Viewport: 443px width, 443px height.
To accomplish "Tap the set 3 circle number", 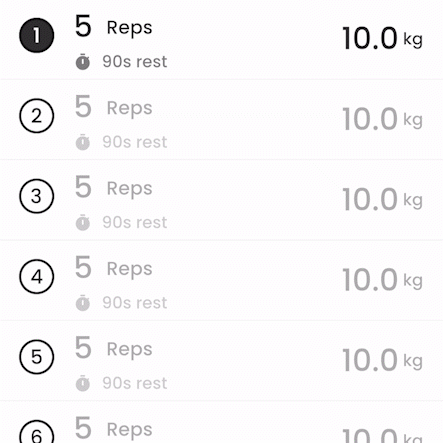I will (x=37, y=196).
